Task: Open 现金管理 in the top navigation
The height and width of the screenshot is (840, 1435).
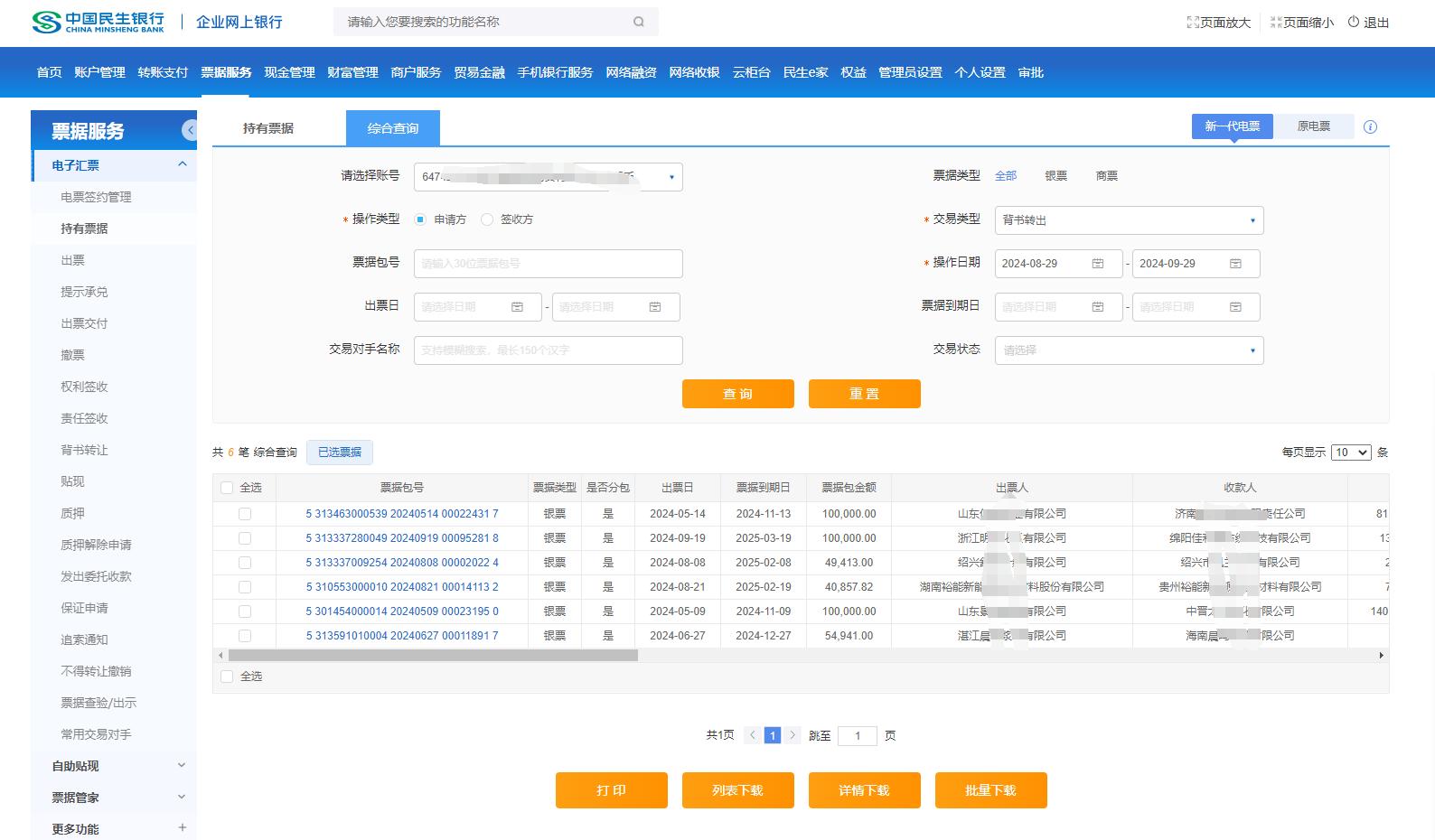Action: click(289, 72)
